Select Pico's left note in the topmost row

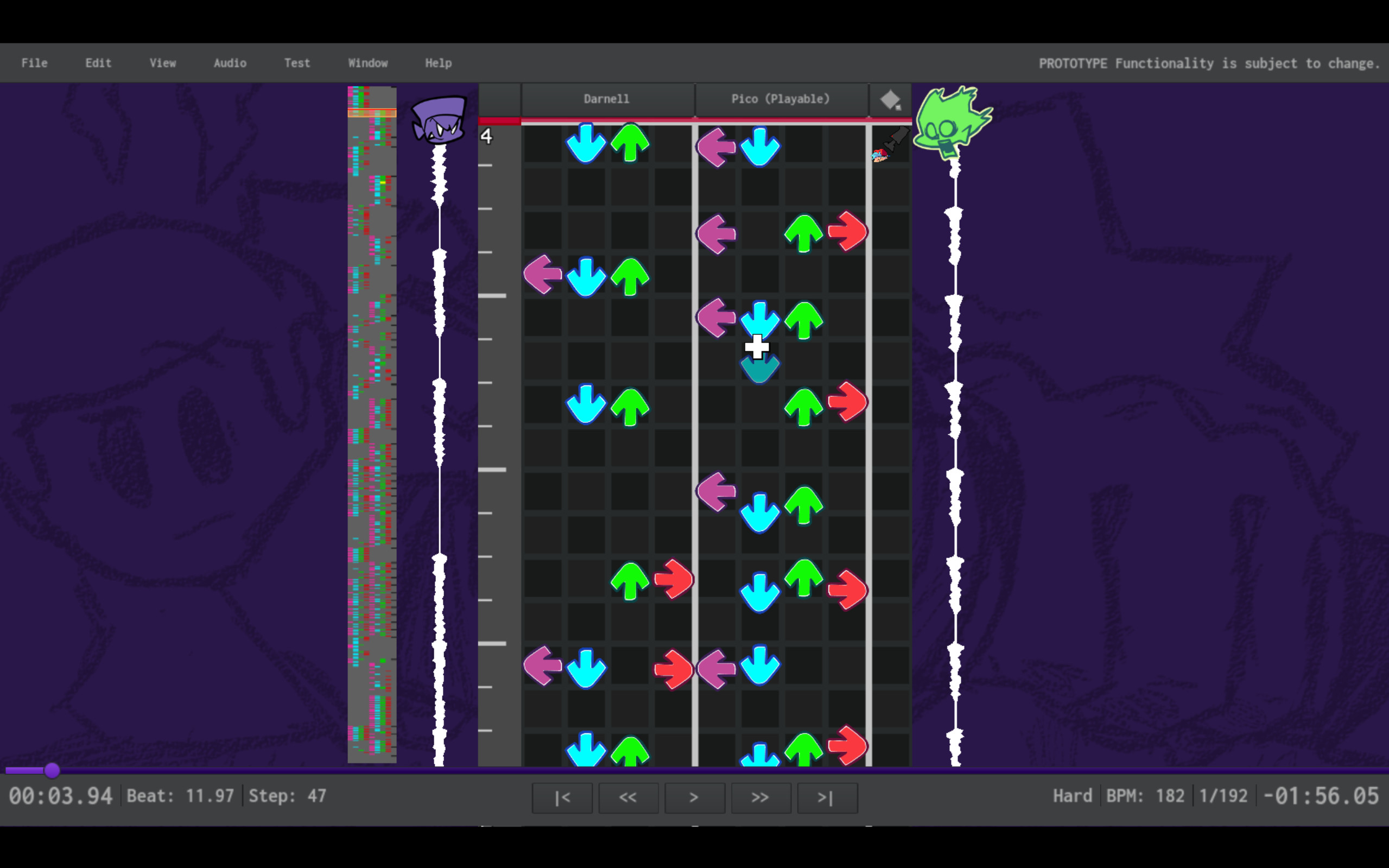click(716, 147)
